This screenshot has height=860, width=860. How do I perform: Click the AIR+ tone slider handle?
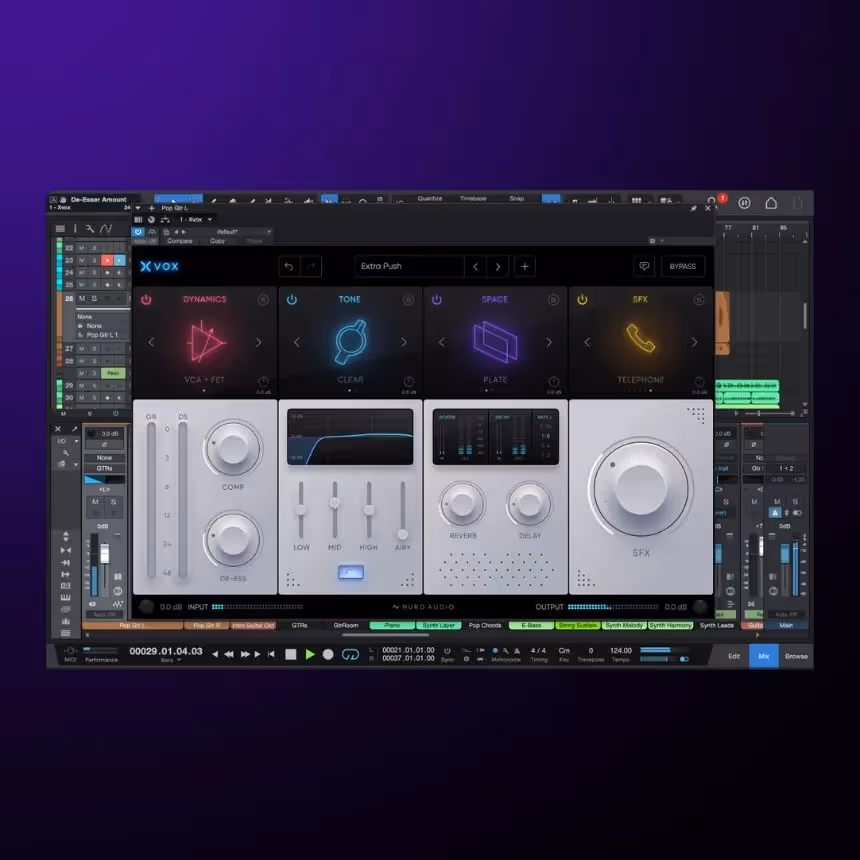point(403,534)
